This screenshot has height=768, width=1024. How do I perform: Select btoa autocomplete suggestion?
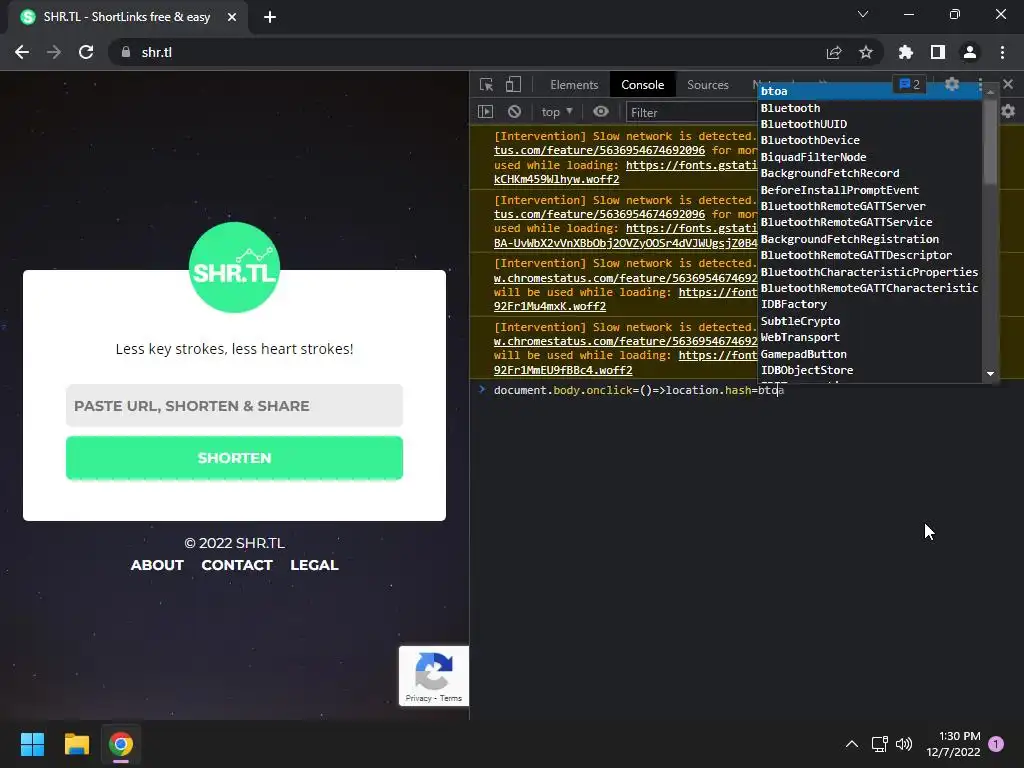point(869,91)
